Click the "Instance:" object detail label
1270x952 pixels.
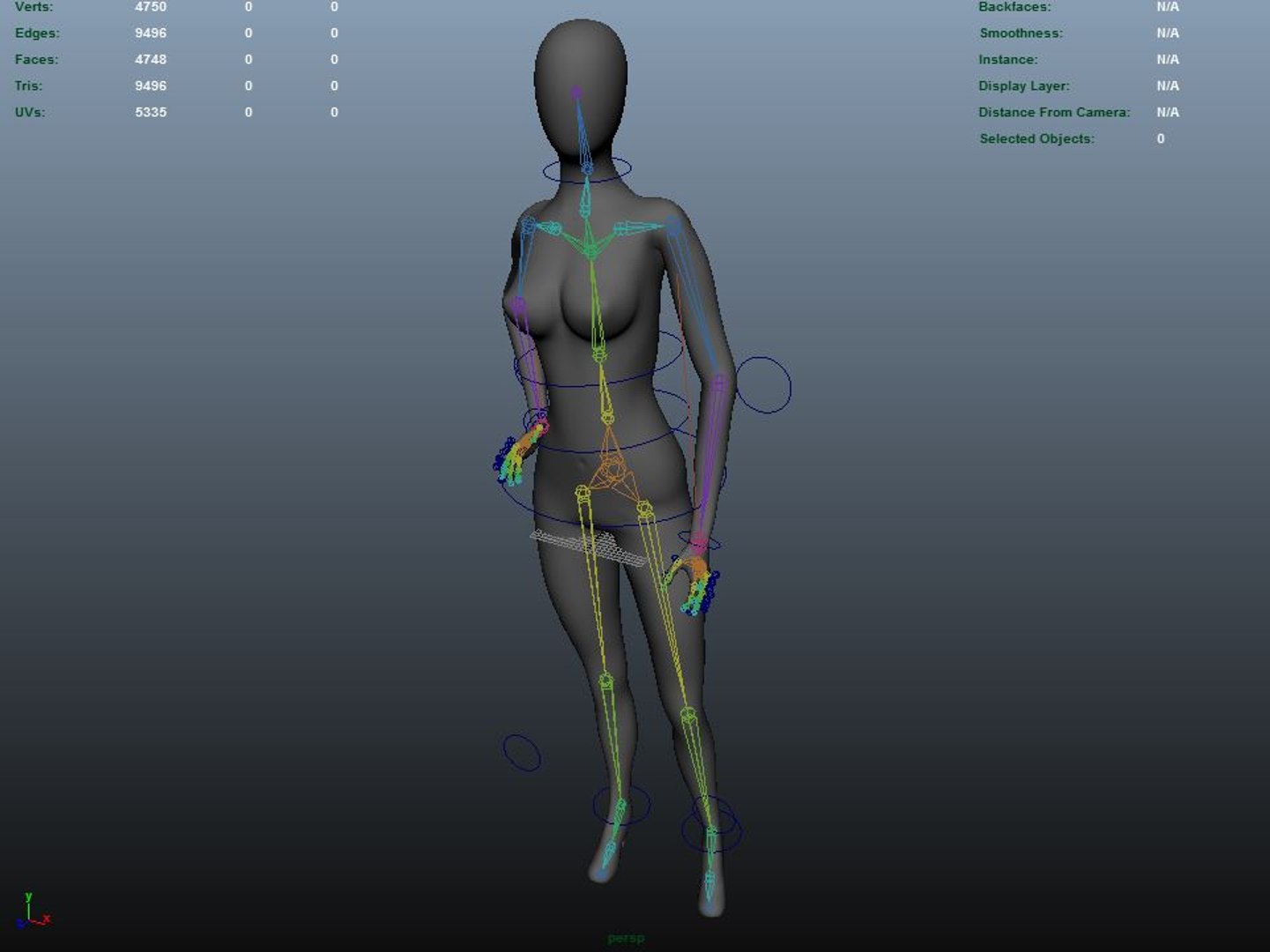(x=1007, y=59)
